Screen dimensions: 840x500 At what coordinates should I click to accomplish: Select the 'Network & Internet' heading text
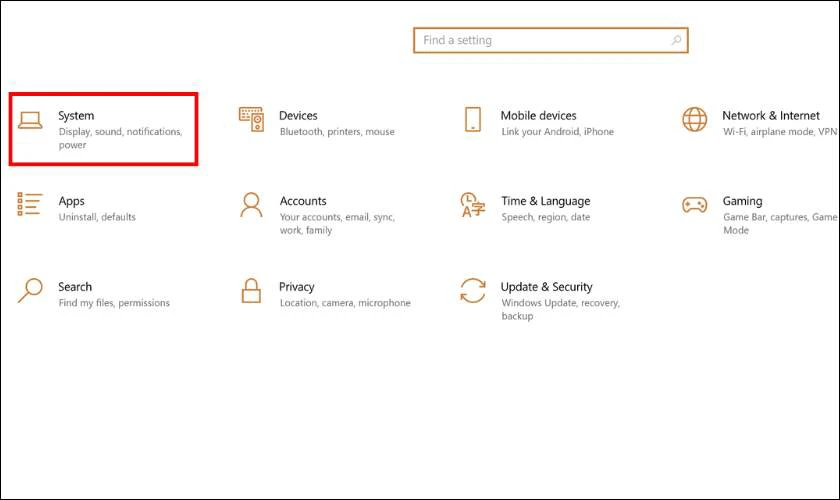[x=770, y=116]
